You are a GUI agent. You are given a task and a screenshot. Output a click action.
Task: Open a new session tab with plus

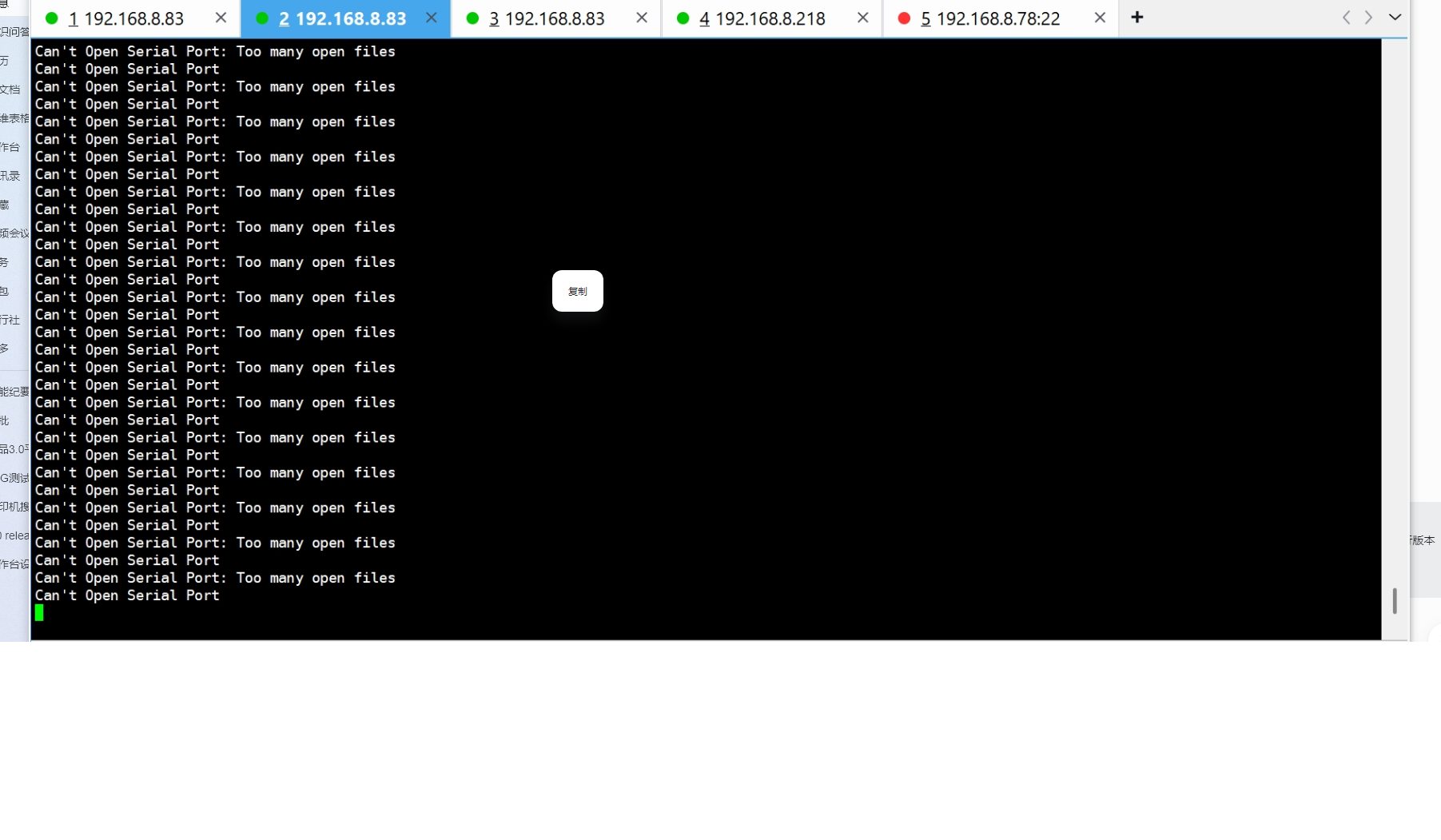(1137, 18)
